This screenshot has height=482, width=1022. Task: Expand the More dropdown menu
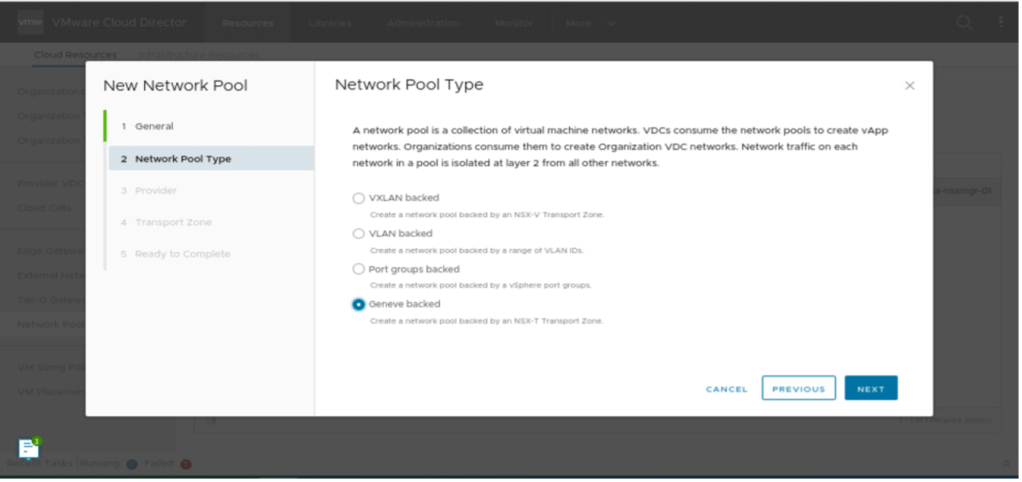pyautogui.click(x=590, y=22)
